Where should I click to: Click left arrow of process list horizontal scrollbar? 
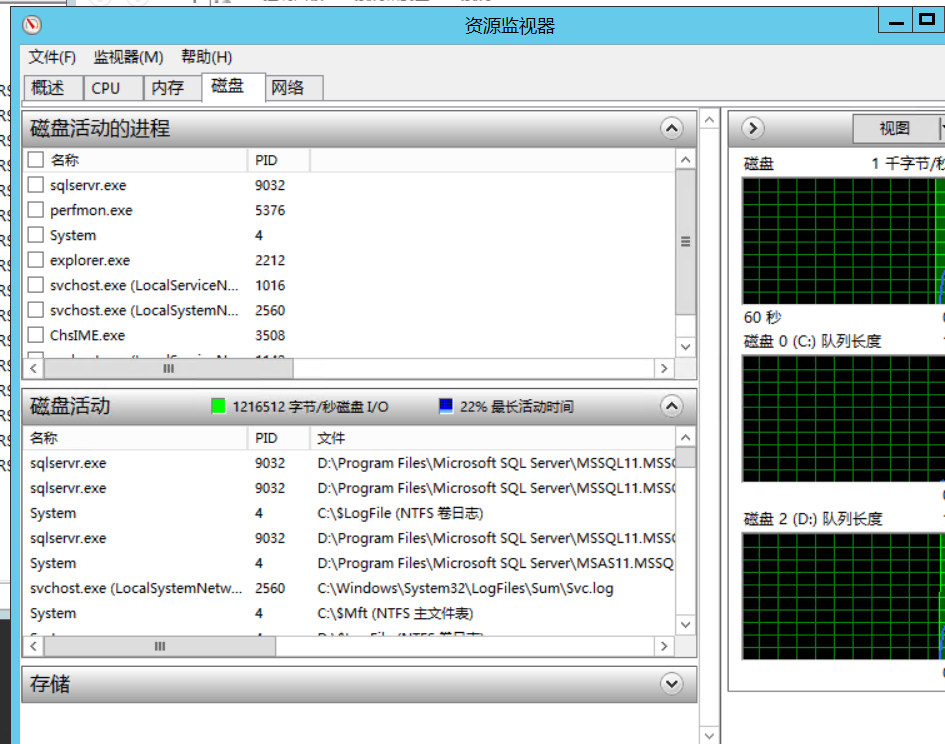34,368
